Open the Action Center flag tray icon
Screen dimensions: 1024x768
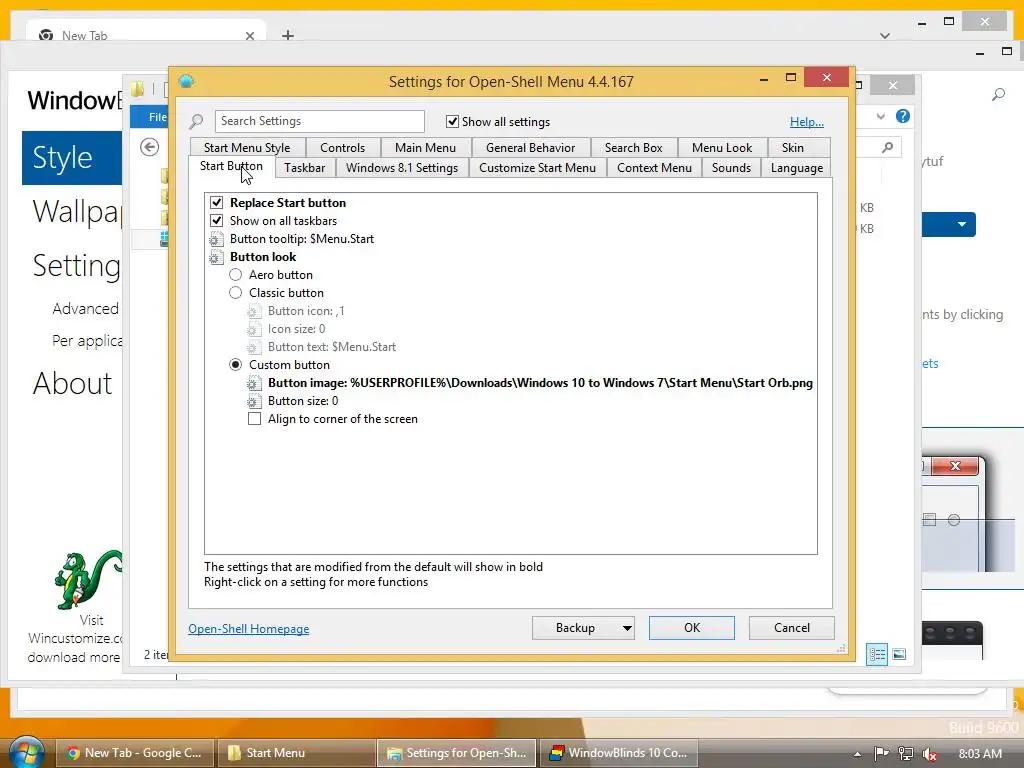point(881,754)
